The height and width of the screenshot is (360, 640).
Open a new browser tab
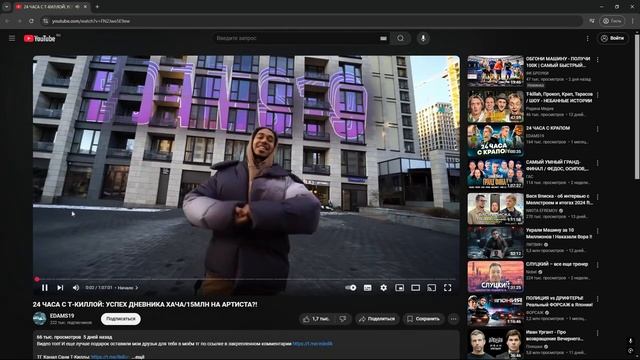pyautogui.click(x=97, y=7)
